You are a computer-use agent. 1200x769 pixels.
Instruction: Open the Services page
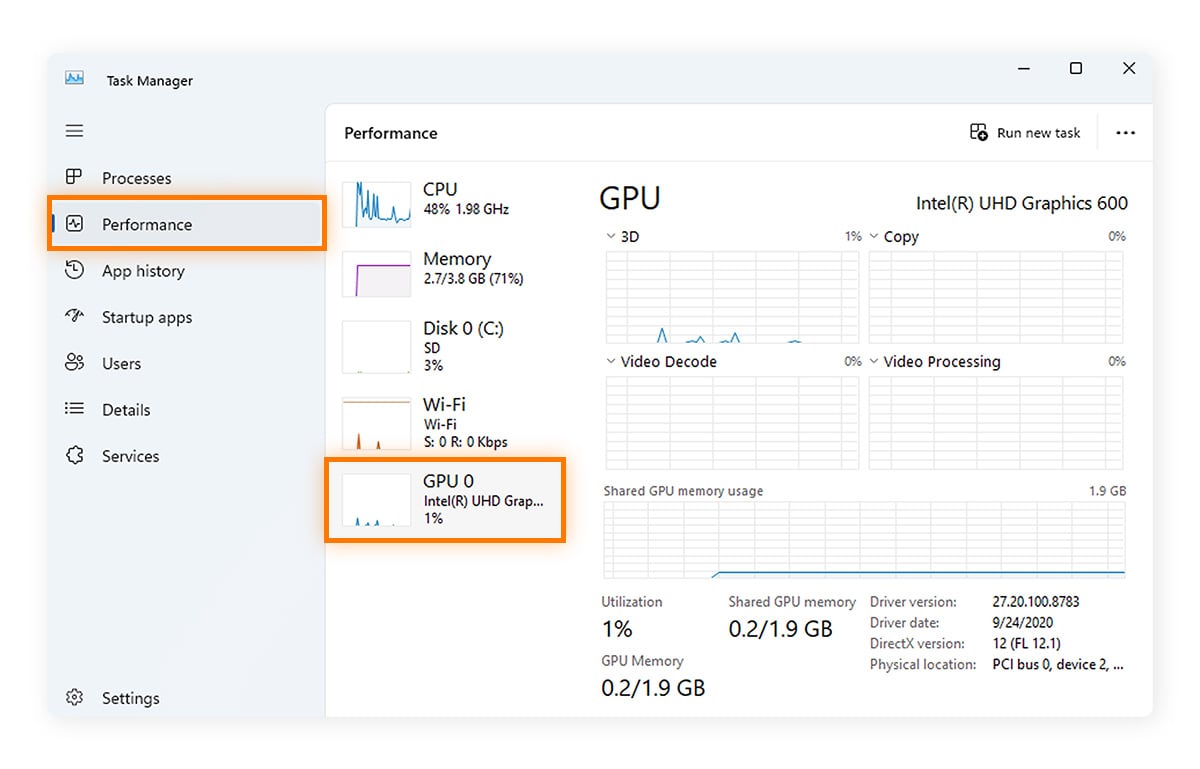pyautogui.click(x=130, y=456)
